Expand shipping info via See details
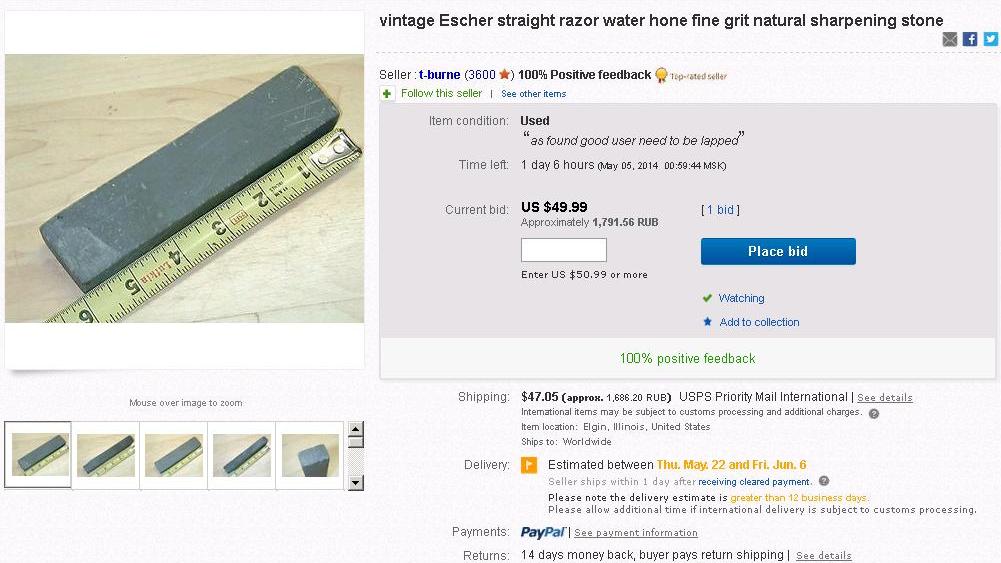The width and height of the screenshot is (1001, 563). click(x=884, y=398)
